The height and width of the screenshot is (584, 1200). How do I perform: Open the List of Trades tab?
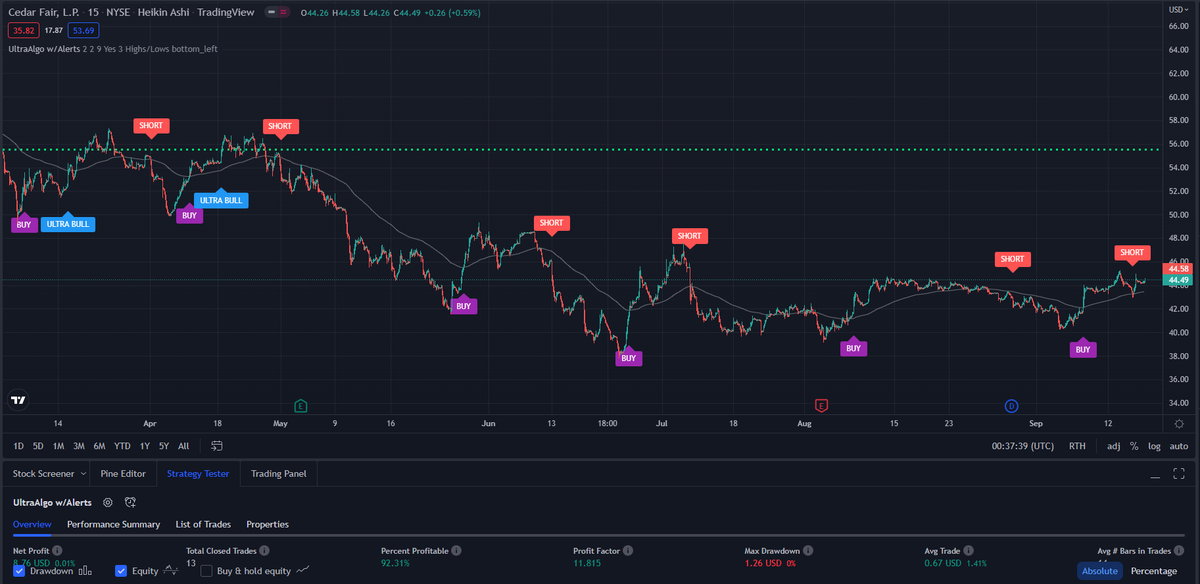[x=203, y=524]
